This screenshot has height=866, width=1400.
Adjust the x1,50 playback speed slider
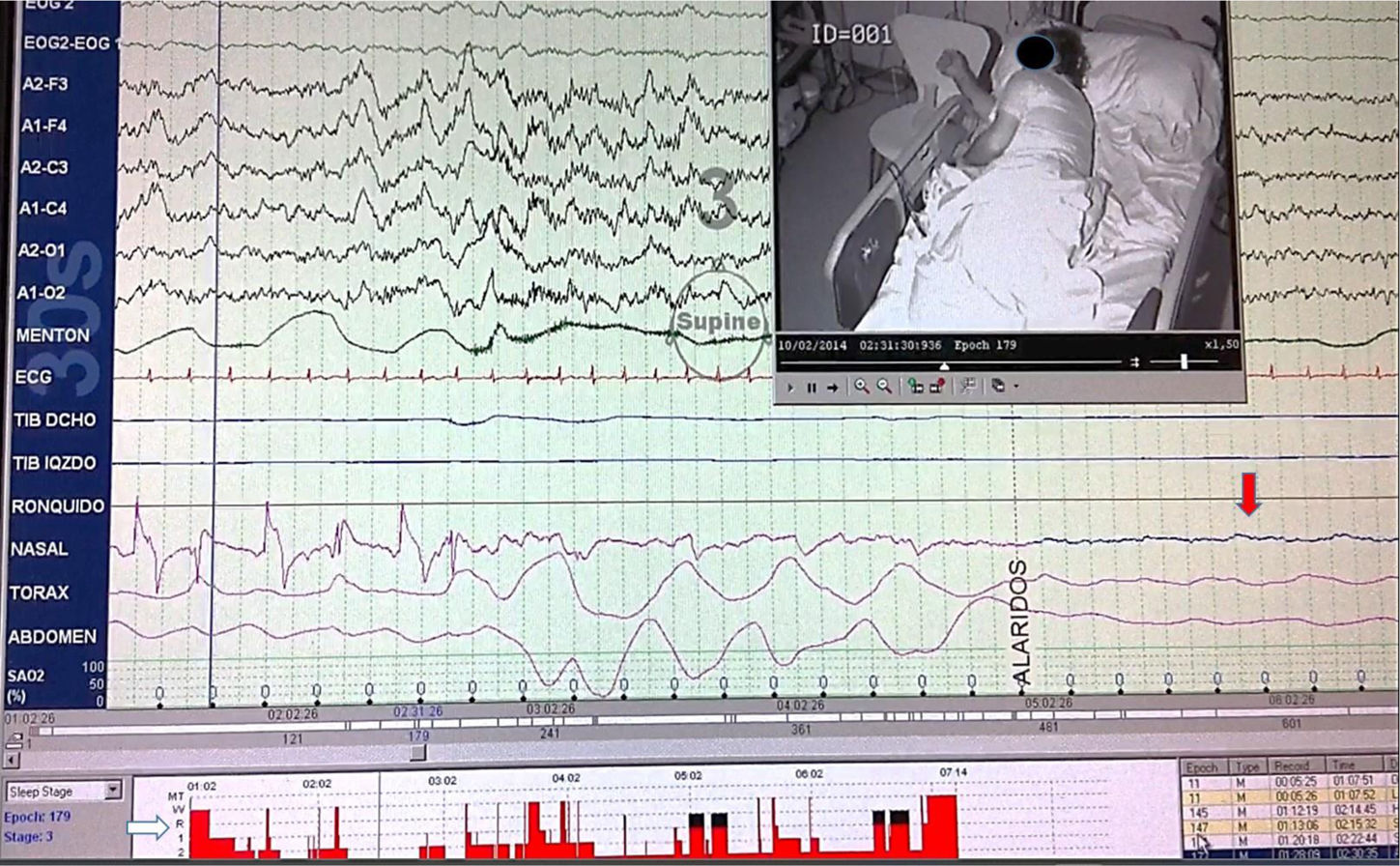pyautogui.click(x=1184, y=361)
